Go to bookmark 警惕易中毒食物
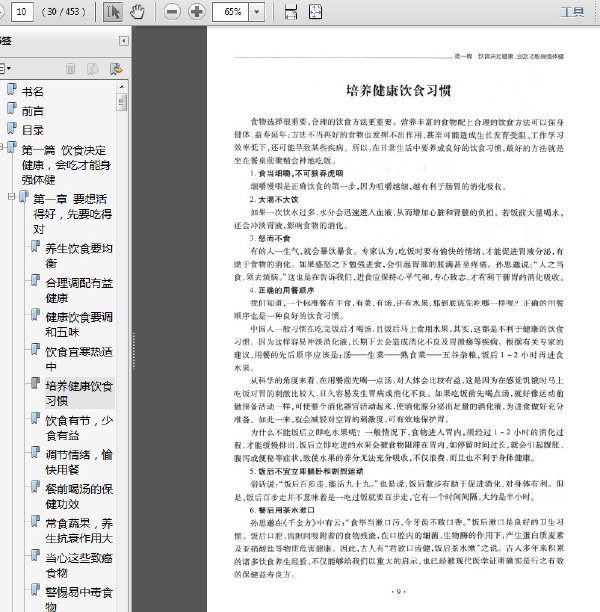The width and height of the screenshot is (600, 612). 79,599
